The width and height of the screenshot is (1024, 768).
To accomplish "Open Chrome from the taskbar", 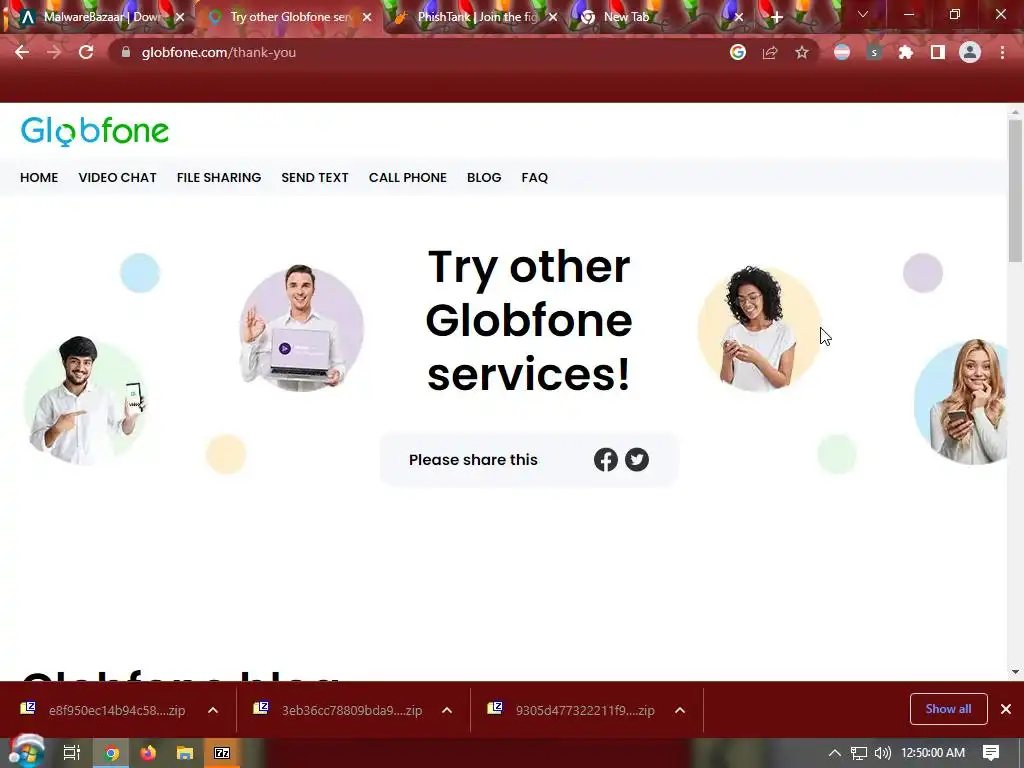I will point(112,753).
